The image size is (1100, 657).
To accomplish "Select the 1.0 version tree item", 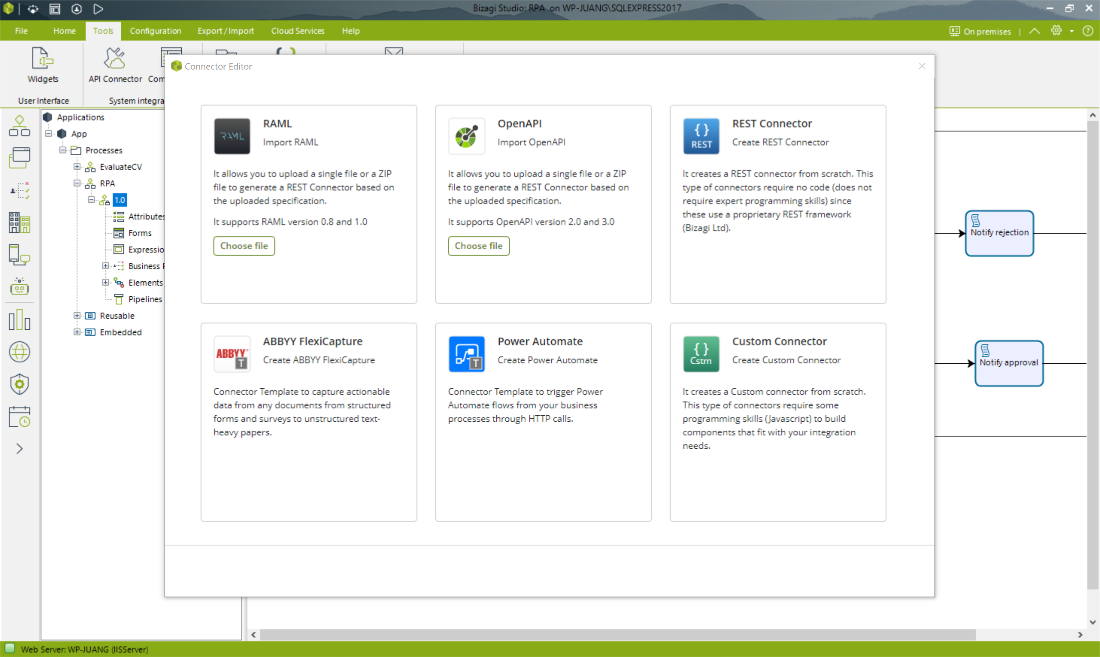I will point(120,200).
